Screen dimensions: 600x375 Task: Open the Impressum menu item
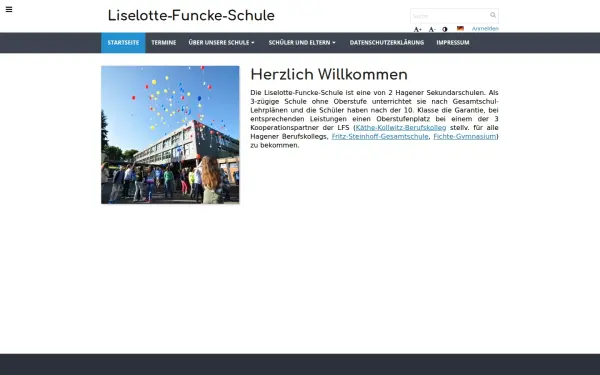(453, 42)
